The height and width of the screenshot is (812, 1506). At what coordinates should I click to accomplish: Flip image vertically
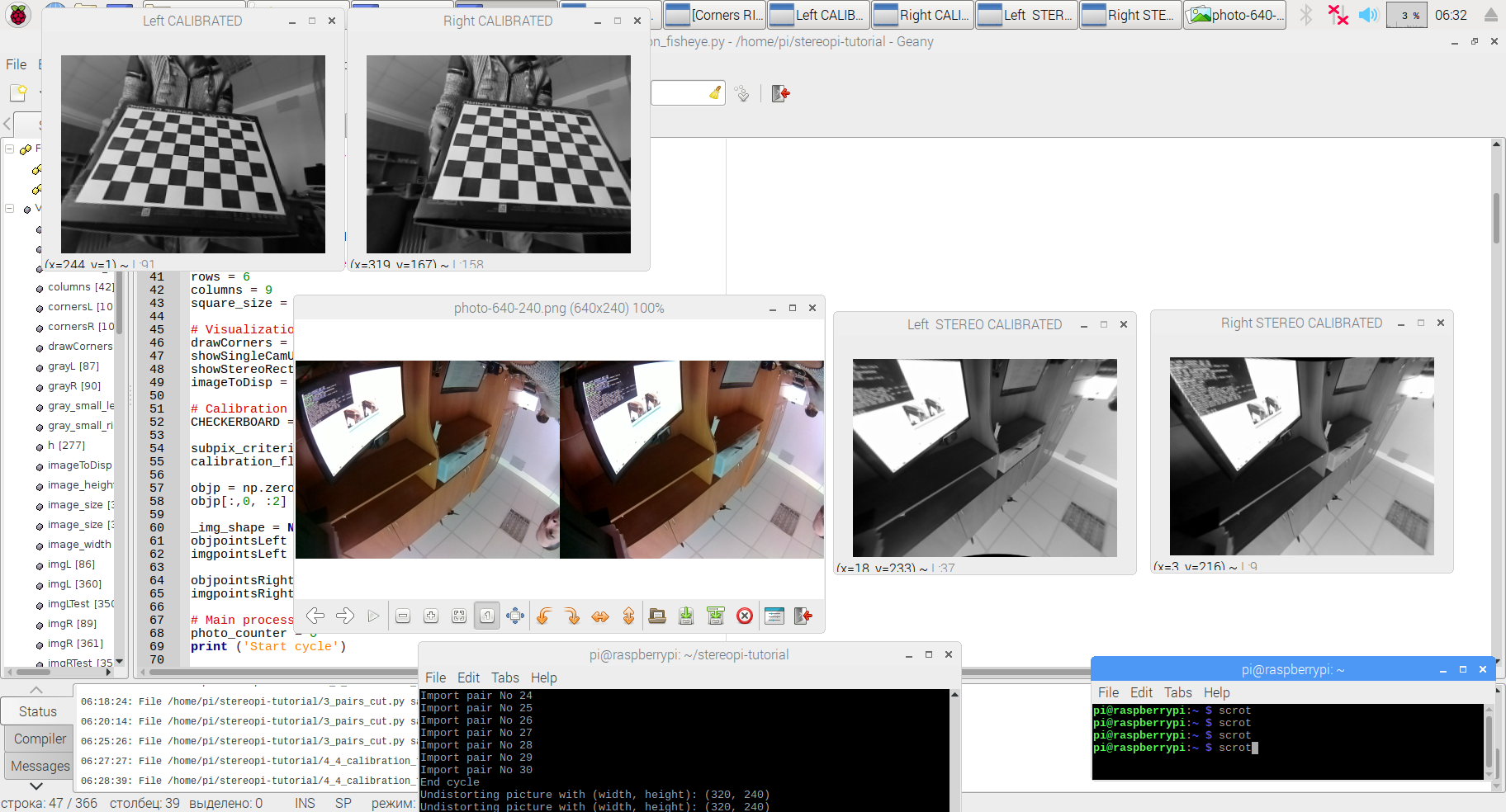pos(628,616)
